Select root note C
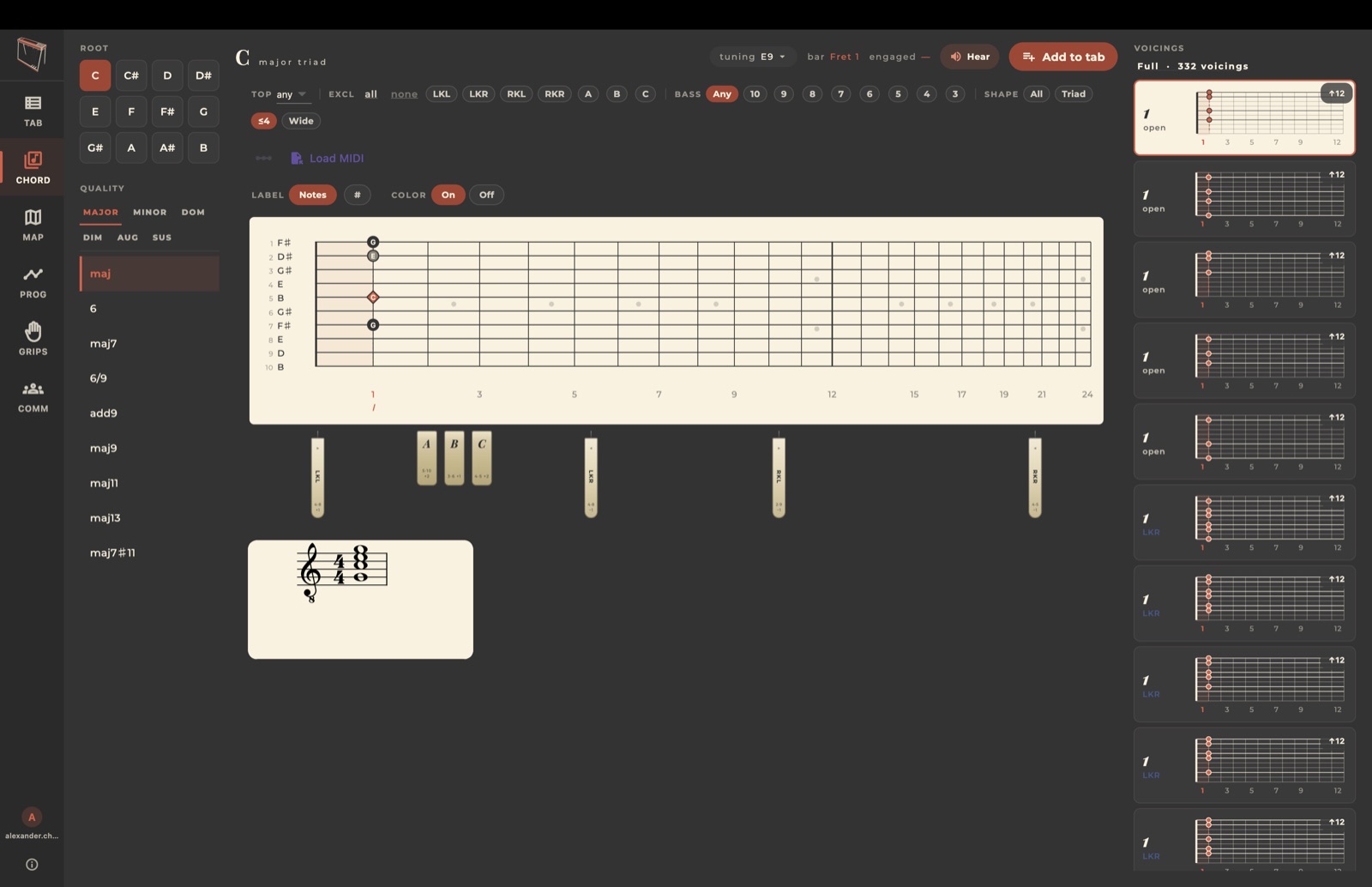This screenshot has height=887, width=1372. tap(95, 75)
